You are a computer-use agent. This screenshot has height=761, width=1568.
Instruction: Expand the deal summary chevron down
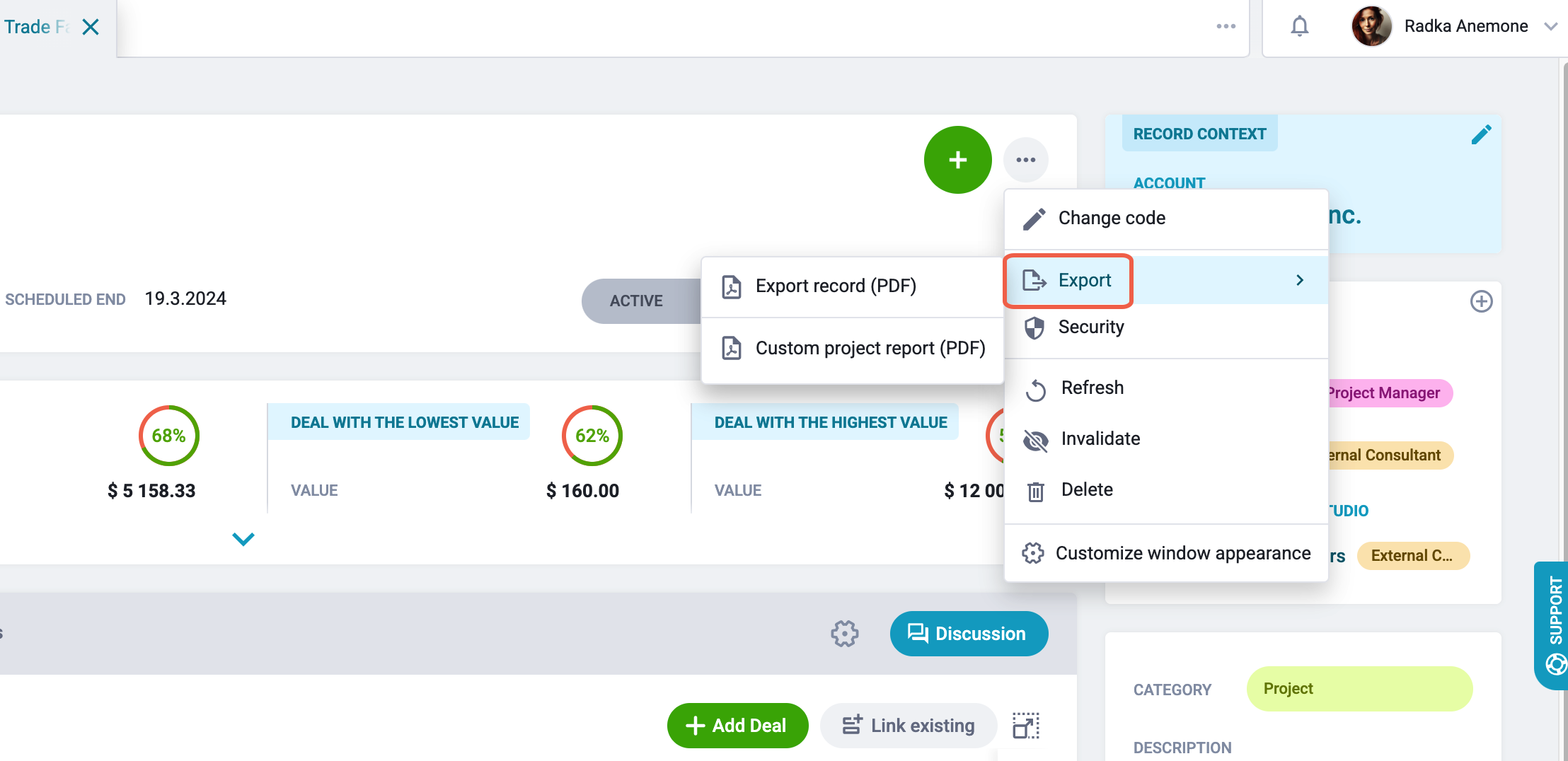pyautogui.click(x=243, y=539)
